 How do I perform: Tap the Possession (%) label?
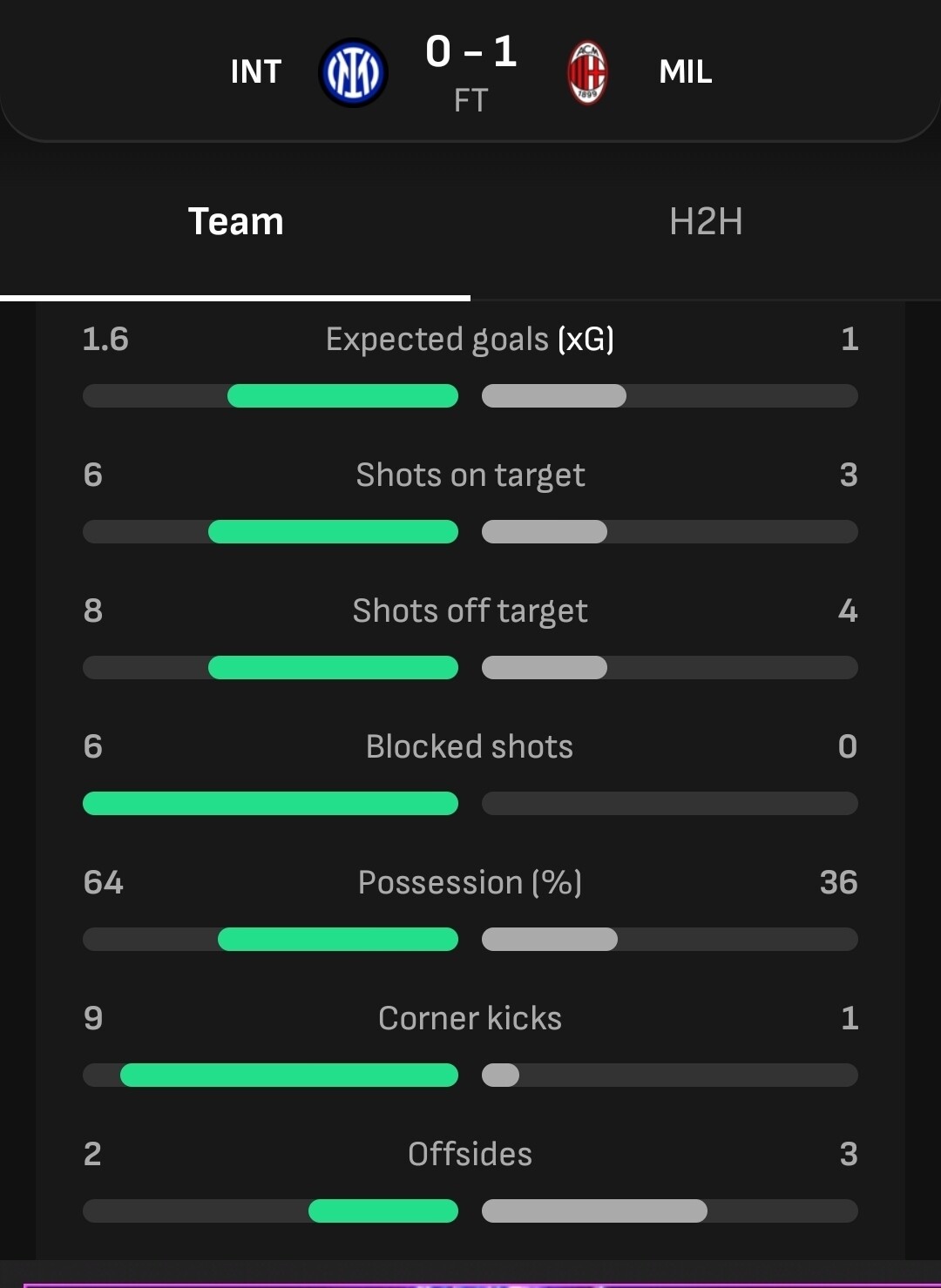[470, 882]
